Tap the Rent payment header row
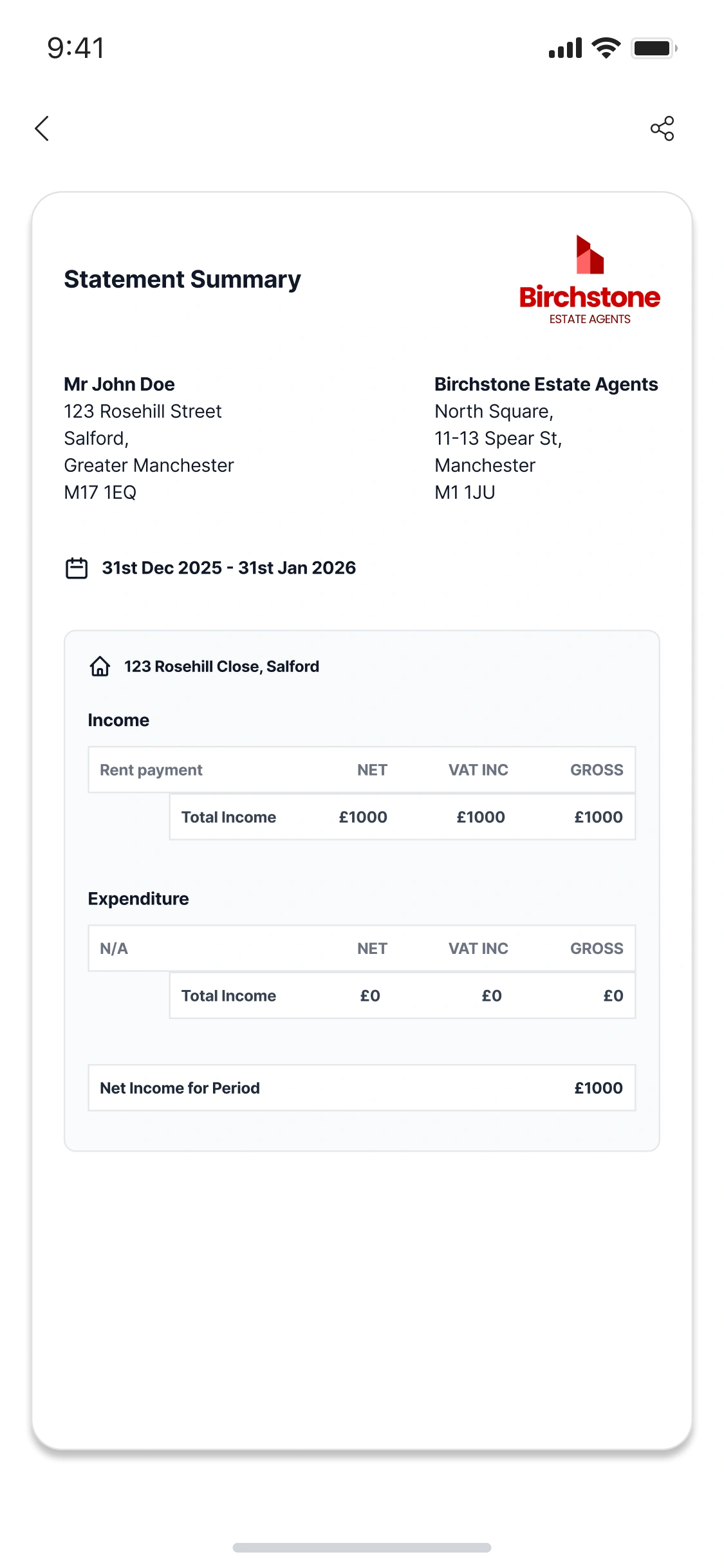 pyautogui.click(x=361, y=770)
